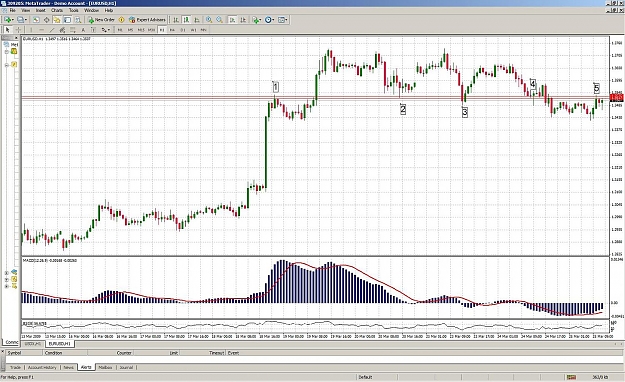The height and width of the screenshot is (382, 625).
Task: Open the Window menu
Action: [x=91, y=10]
